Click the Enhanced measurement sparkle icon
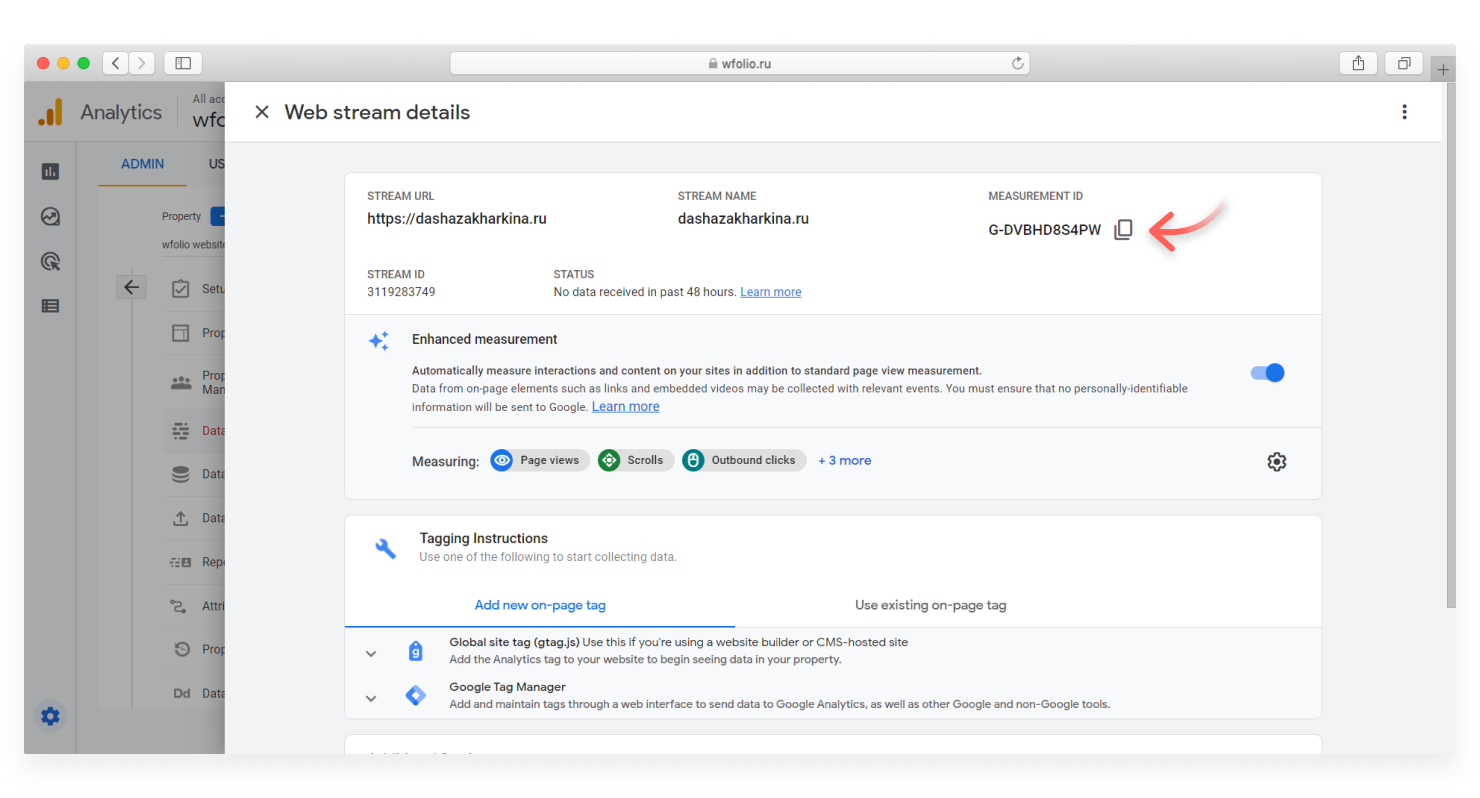Viewport: 1480px width, 798px height. point(379,341)
